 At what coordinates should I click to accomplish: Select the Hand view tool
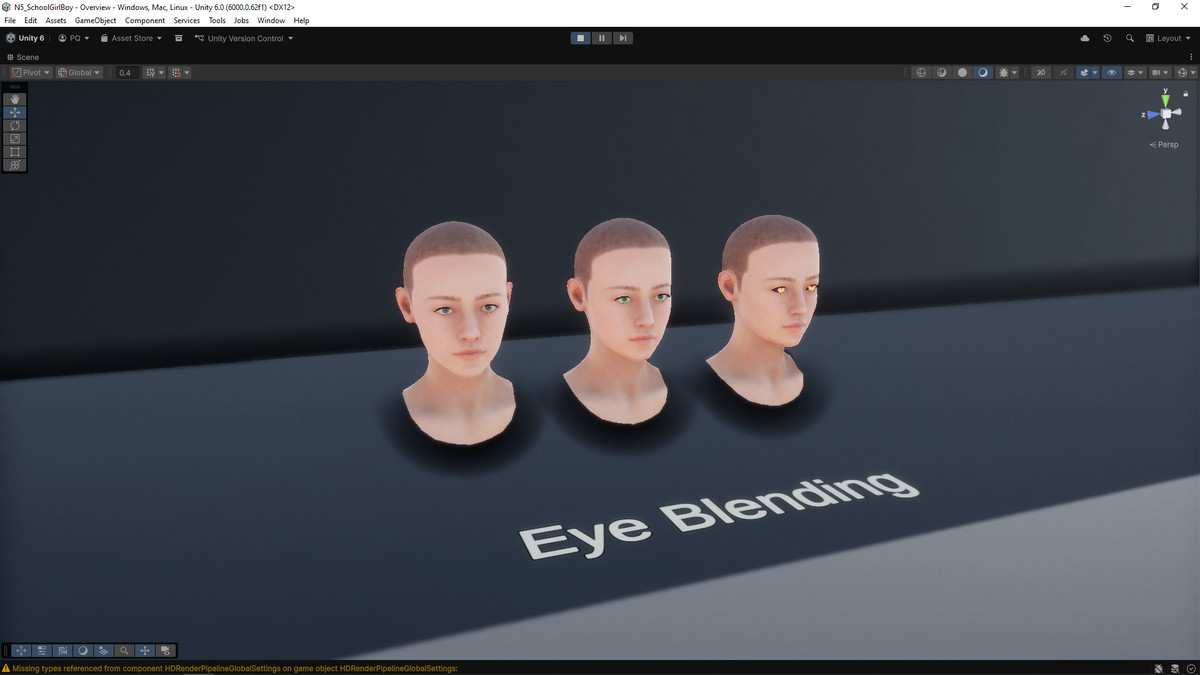(x=15, y=99)
